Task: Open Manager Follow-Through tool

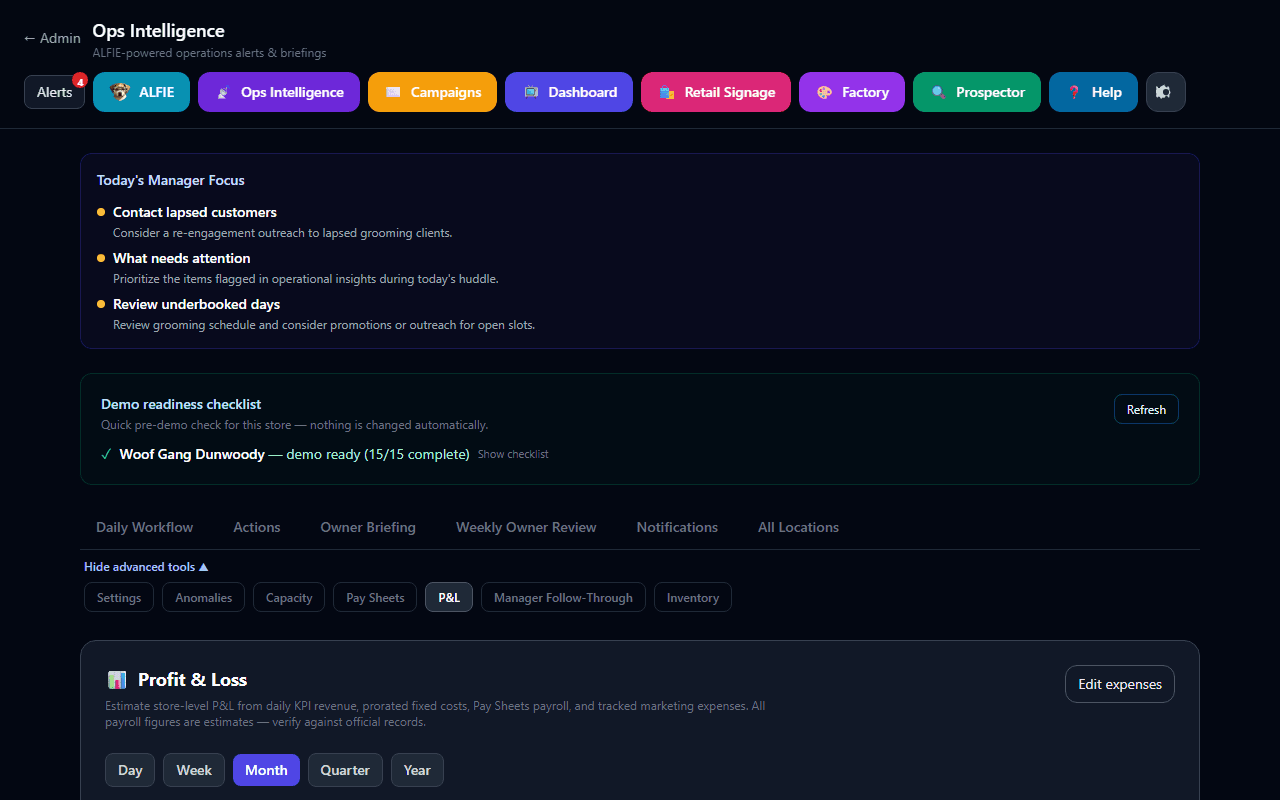Action: (563, 597)
